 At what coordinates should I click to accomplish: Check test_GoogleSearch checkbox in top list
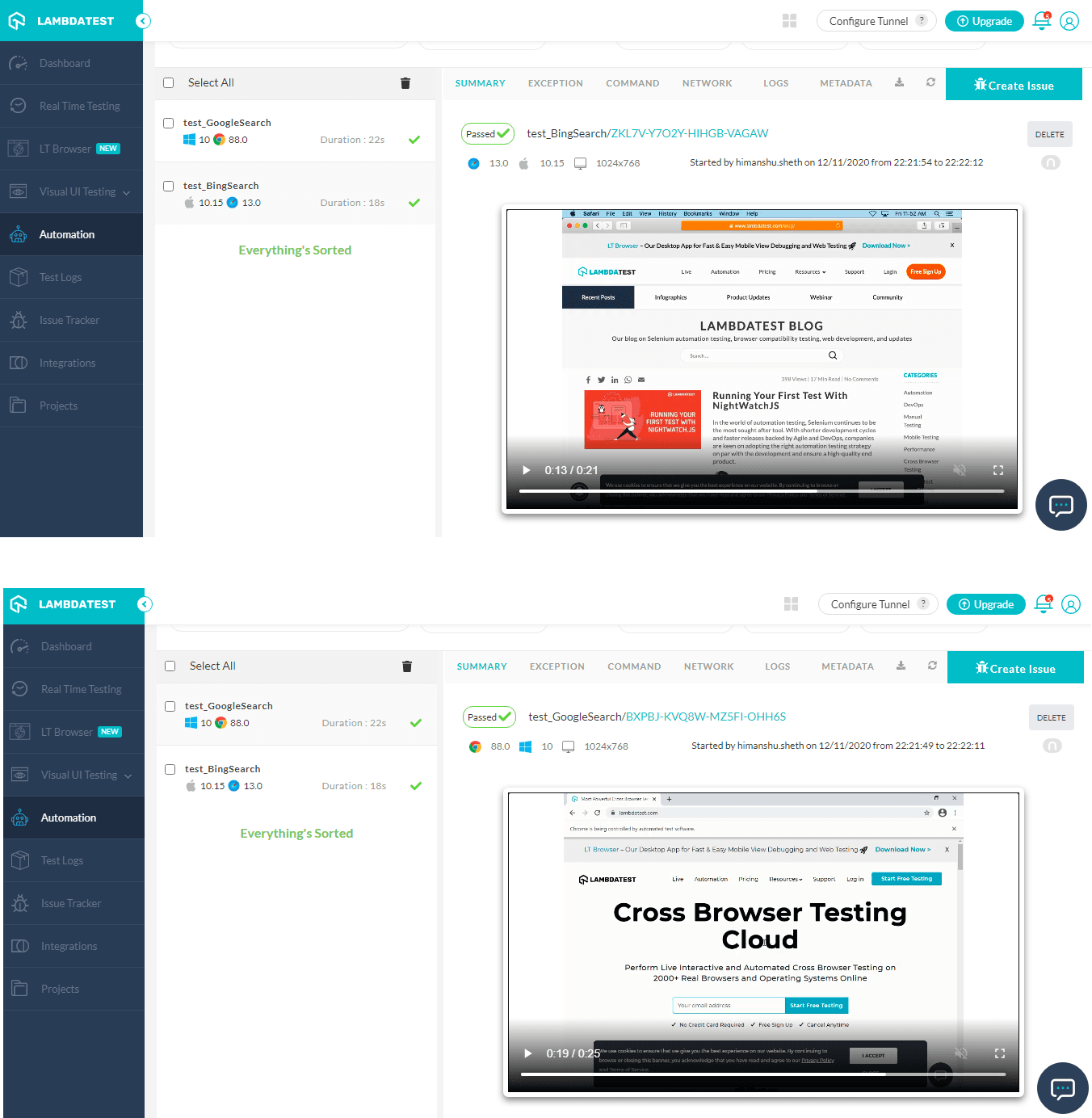tap(169, 123)
